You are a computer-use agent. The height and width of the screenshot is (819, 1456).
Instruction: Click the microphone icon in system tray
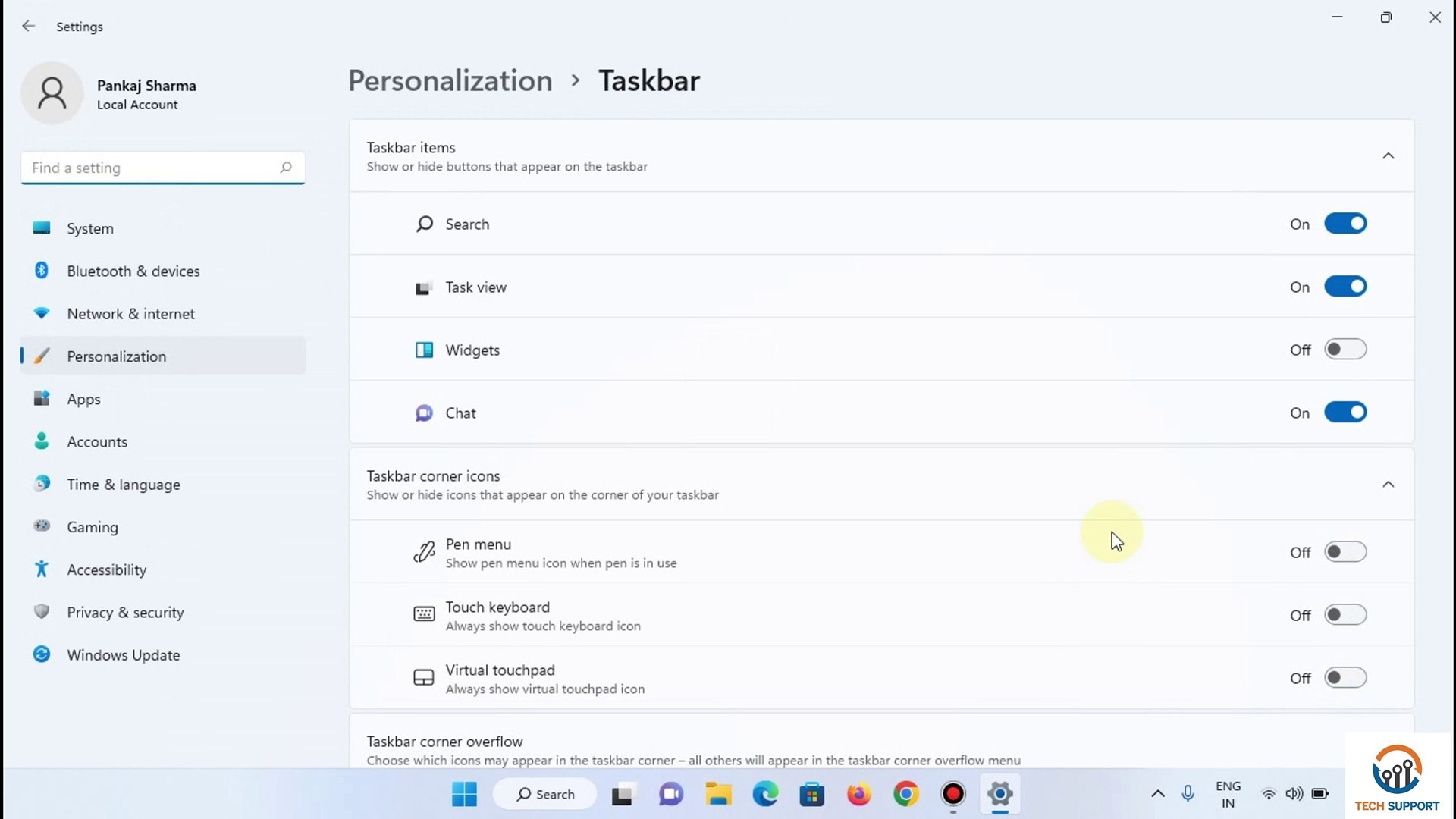pos(1188,794)
